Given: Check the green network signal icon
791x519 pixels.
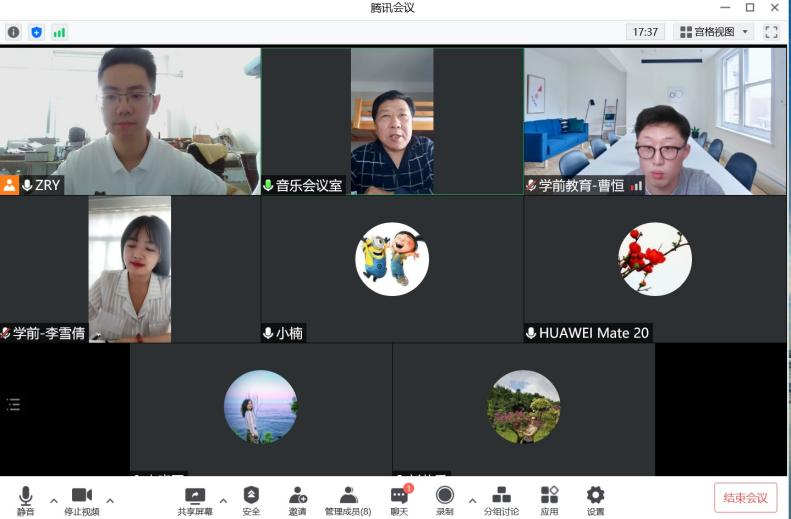Looking at the screenshot, I should click(x=59, y=32).
